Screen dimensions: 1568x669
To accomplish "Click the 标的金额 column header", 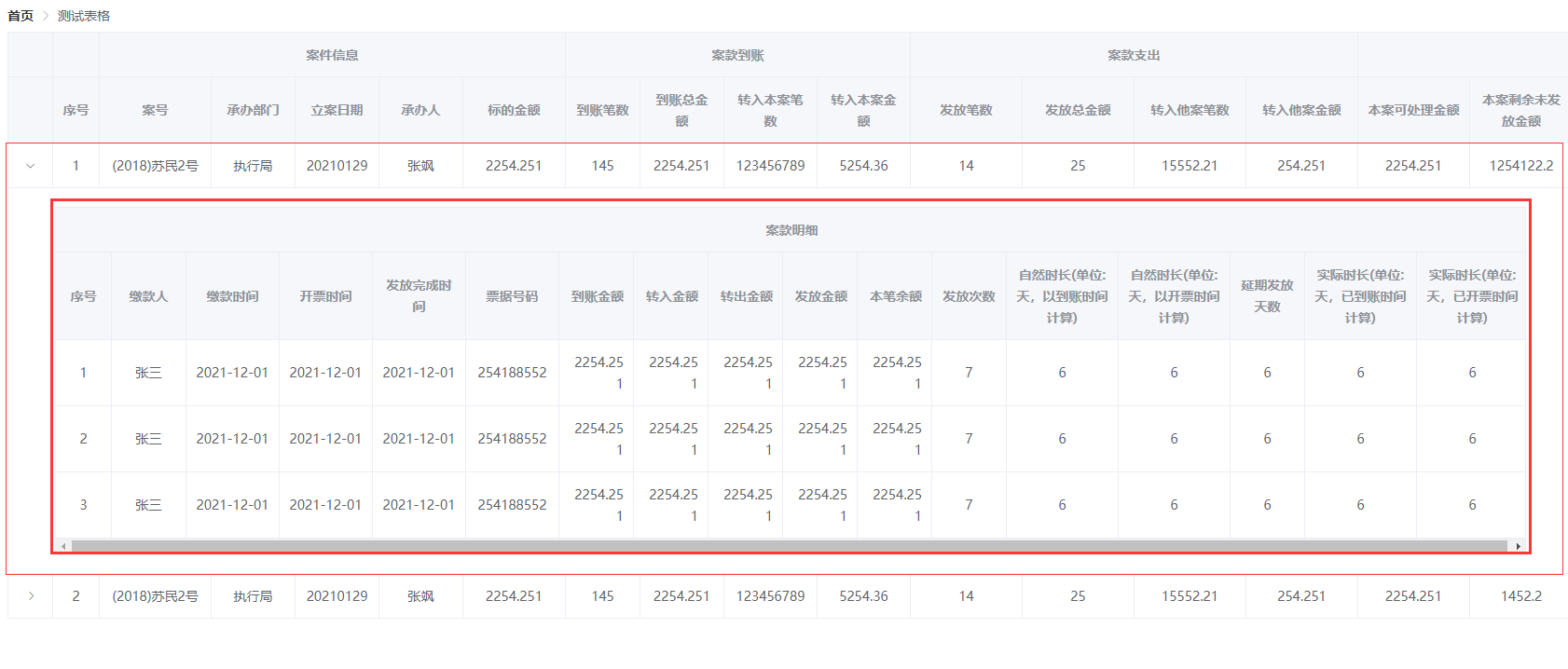I will coord(514,110).
